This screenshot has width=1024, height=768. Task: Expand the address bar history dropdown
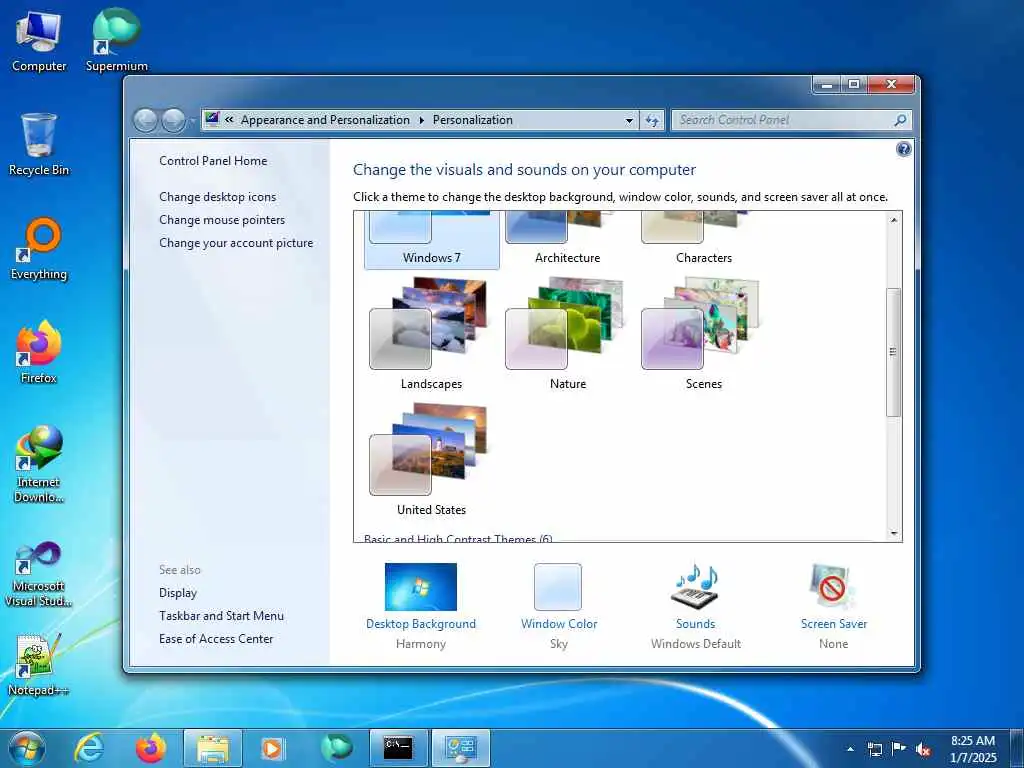pyautogui.click(x=629, y=120)
